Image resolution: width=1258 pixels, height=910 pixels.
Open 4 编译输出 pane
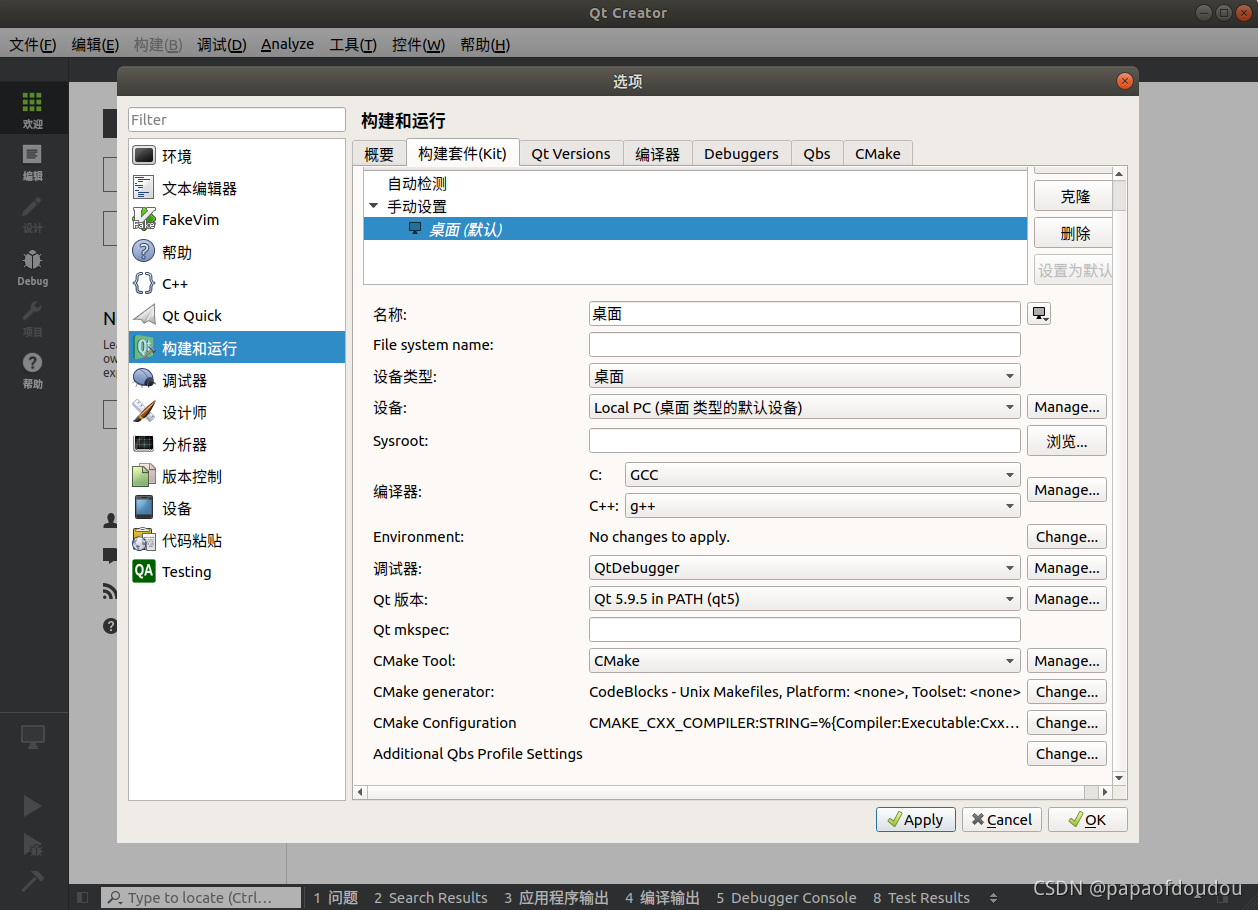point(662,898)
